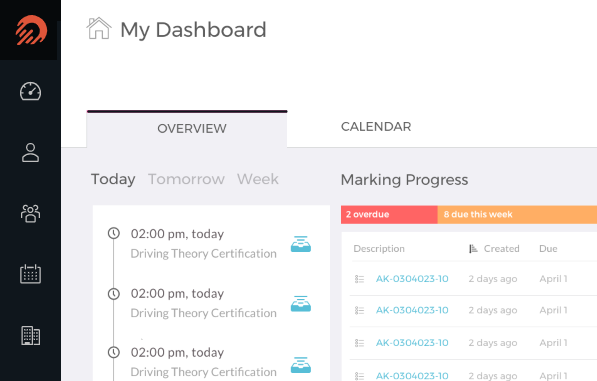Image resolution: width=597 pixels, height=381 pixels.
Task: Show Tomorrow's schedule
Action: [186, 179]
